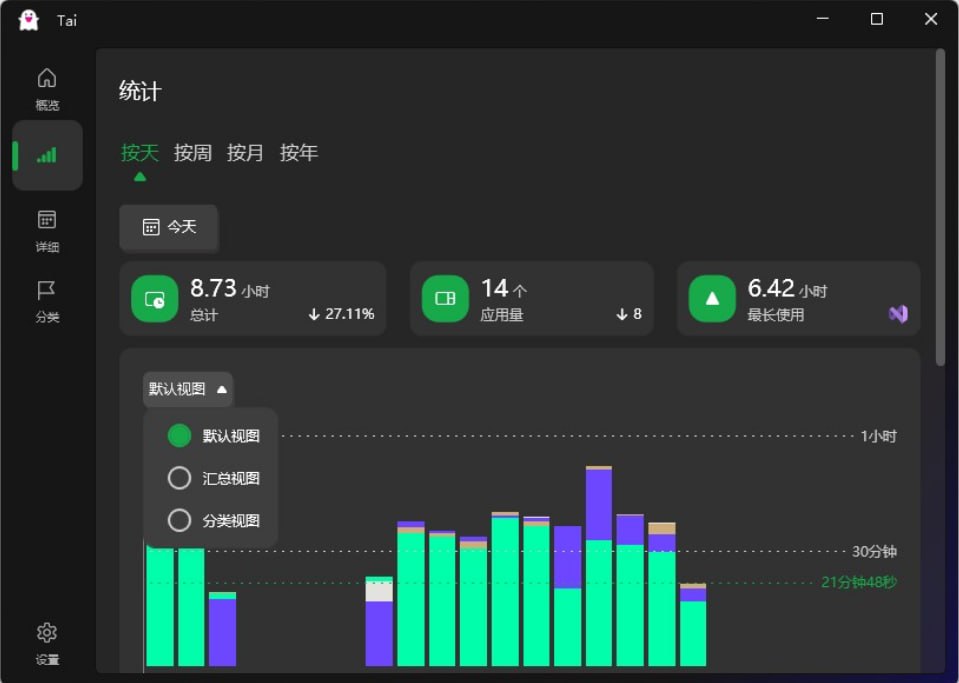Switch to the 按年 tab
Screen dimensions: 959x683
pos(298,153)
